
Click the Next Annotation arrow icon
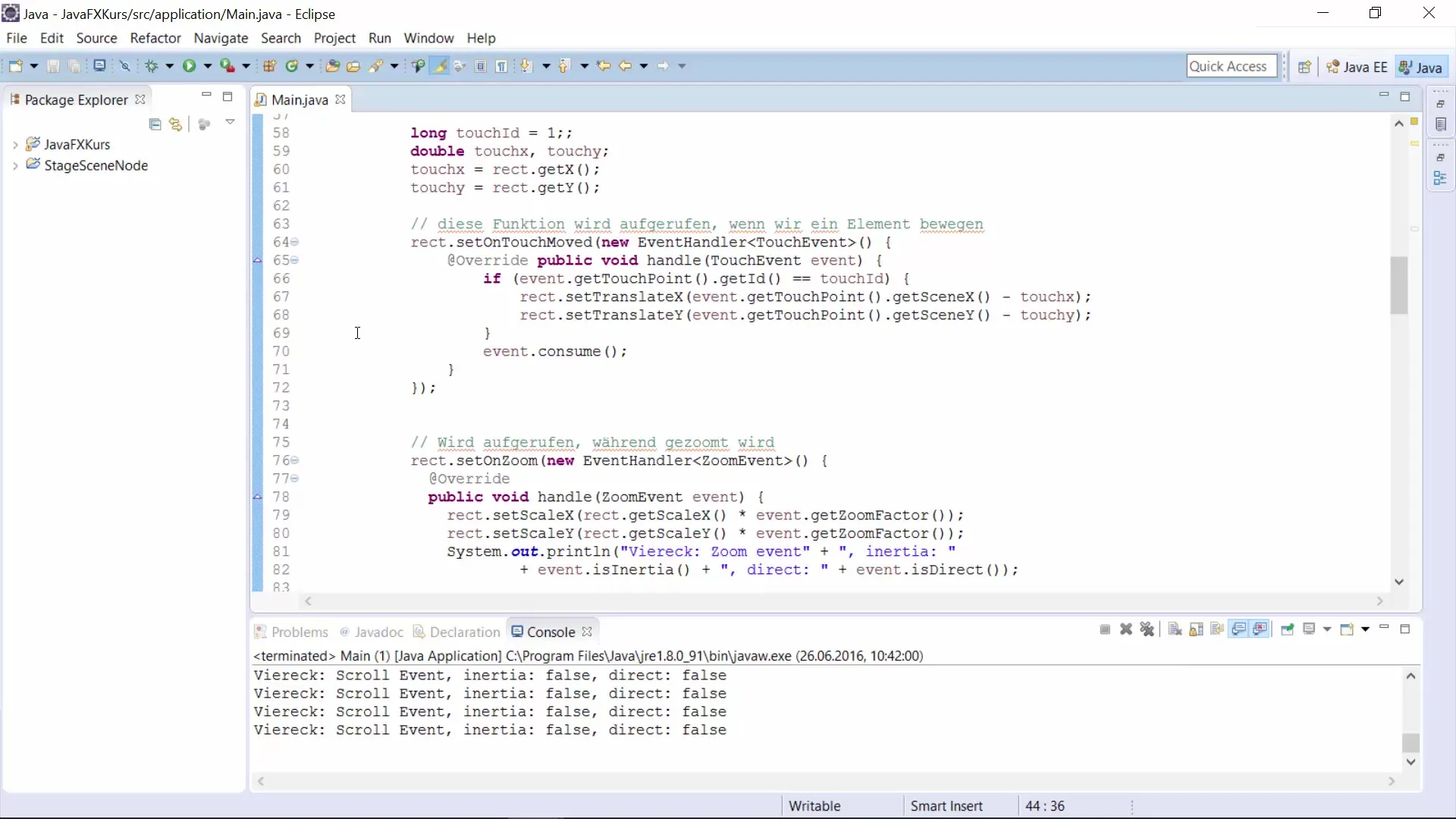pyautogui.click(x=526, y=66)
